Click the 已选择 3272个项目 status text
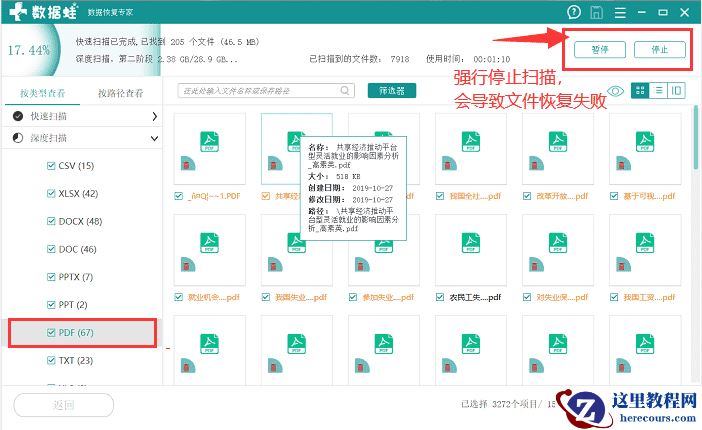The image size is (702, 430). tap(499, 404)
